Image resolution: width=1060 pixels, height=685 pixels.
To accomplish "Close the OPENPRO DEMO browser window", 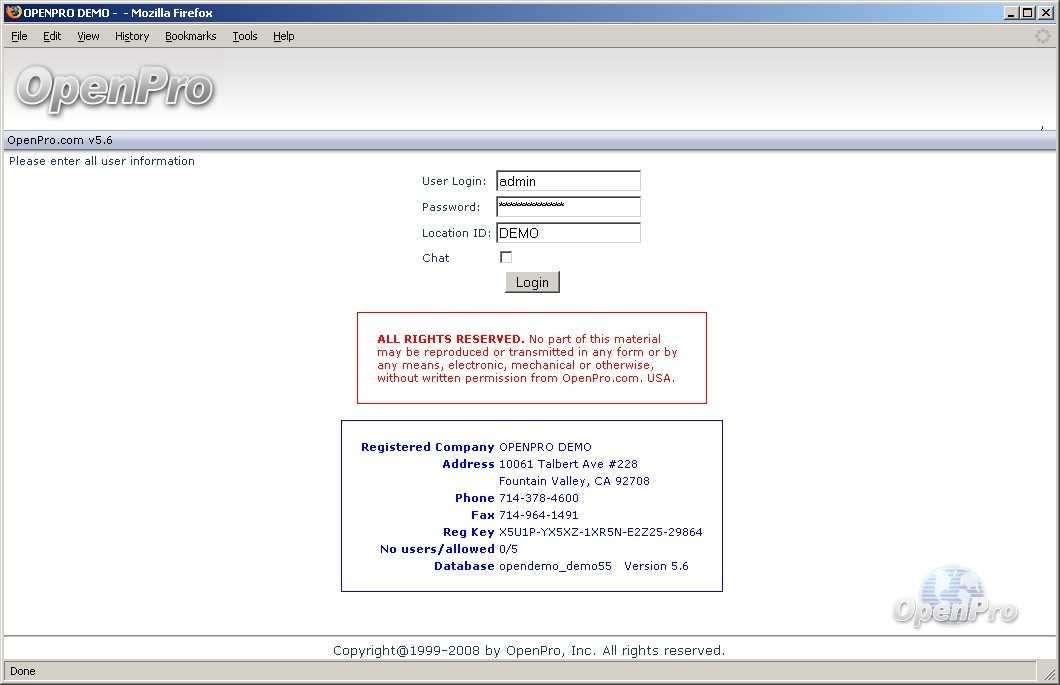I will coord(1045,12).
